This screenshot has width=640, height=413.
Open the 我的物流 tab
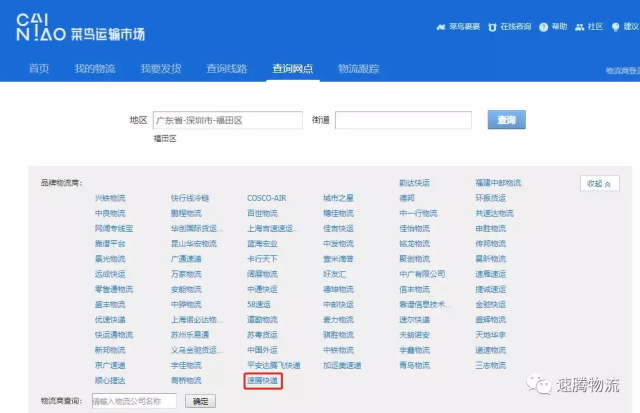tap(95, 69)
